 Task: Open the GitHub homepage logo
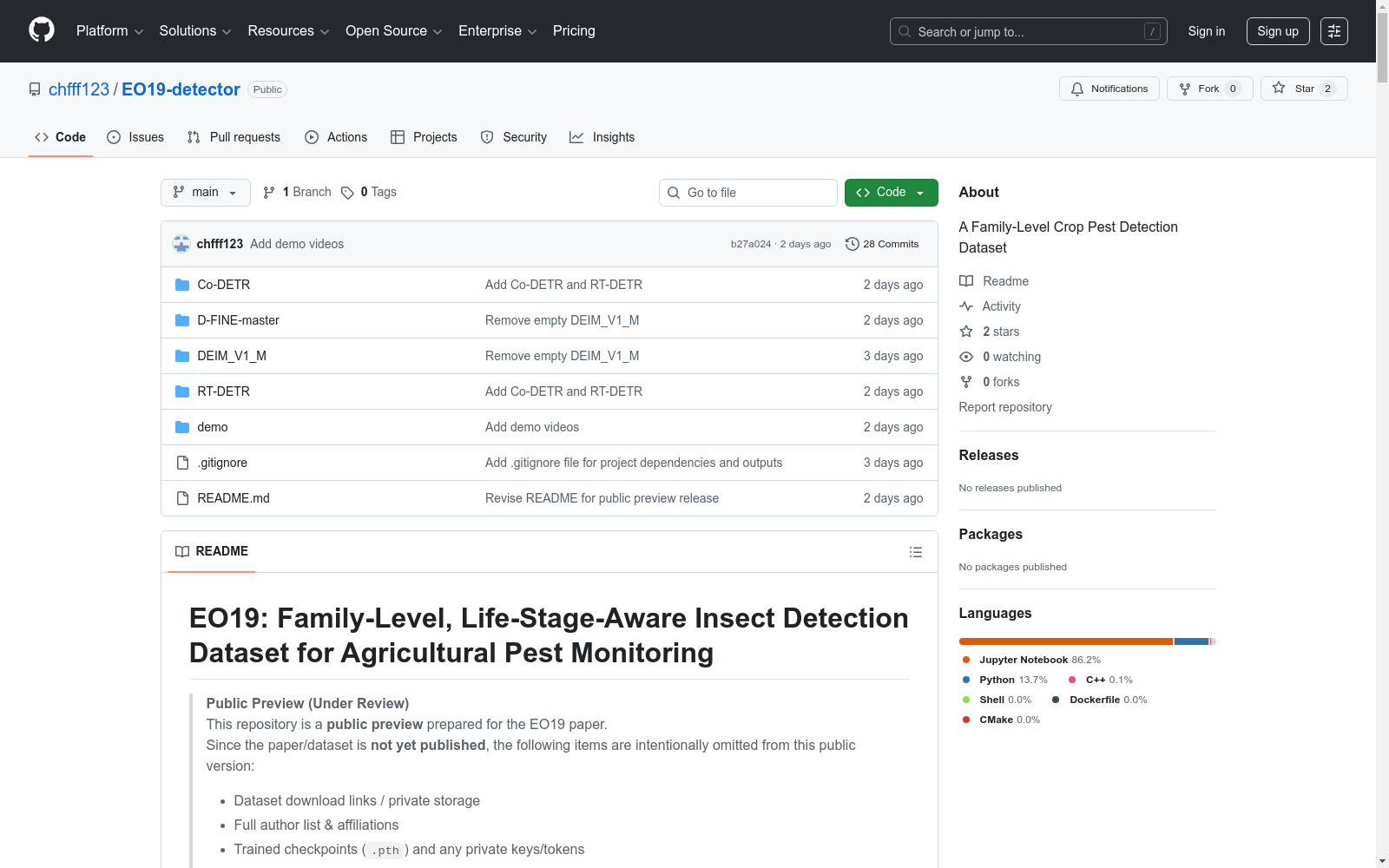point(42,30)
